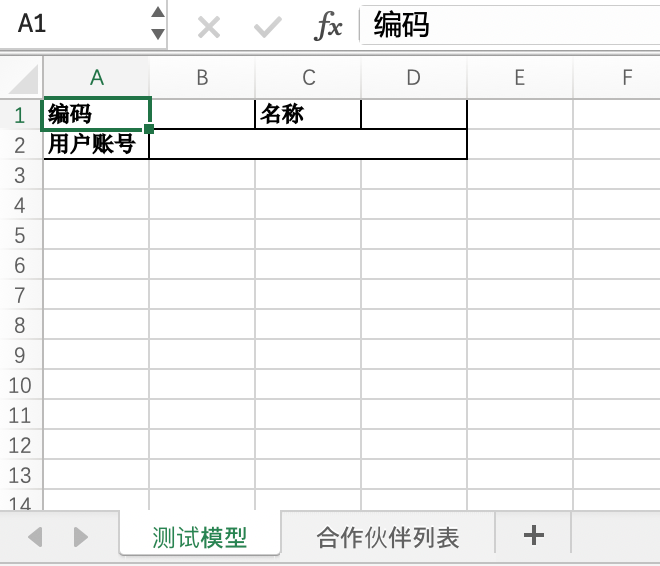Add a new sheet with plus icon
The height and width of the screenshot is (566, 660).
533,536
